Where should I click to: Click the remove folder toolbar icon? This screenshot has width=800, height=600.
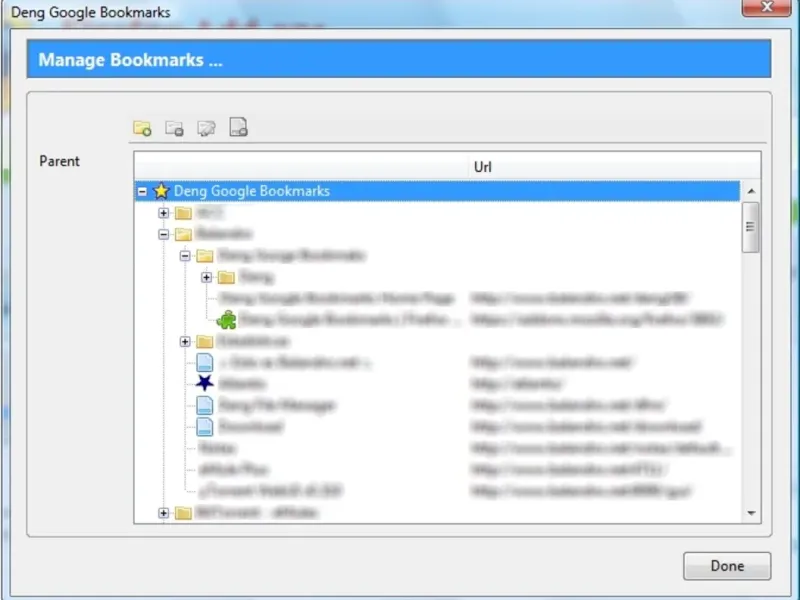click(x=174, y=128)
